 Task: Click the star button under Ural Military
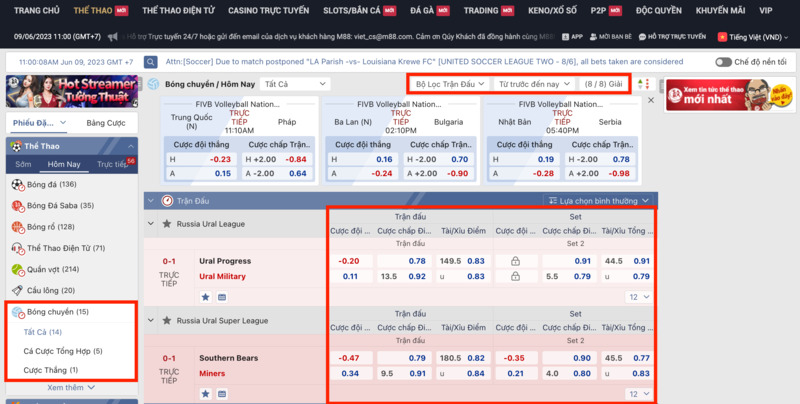206,297
